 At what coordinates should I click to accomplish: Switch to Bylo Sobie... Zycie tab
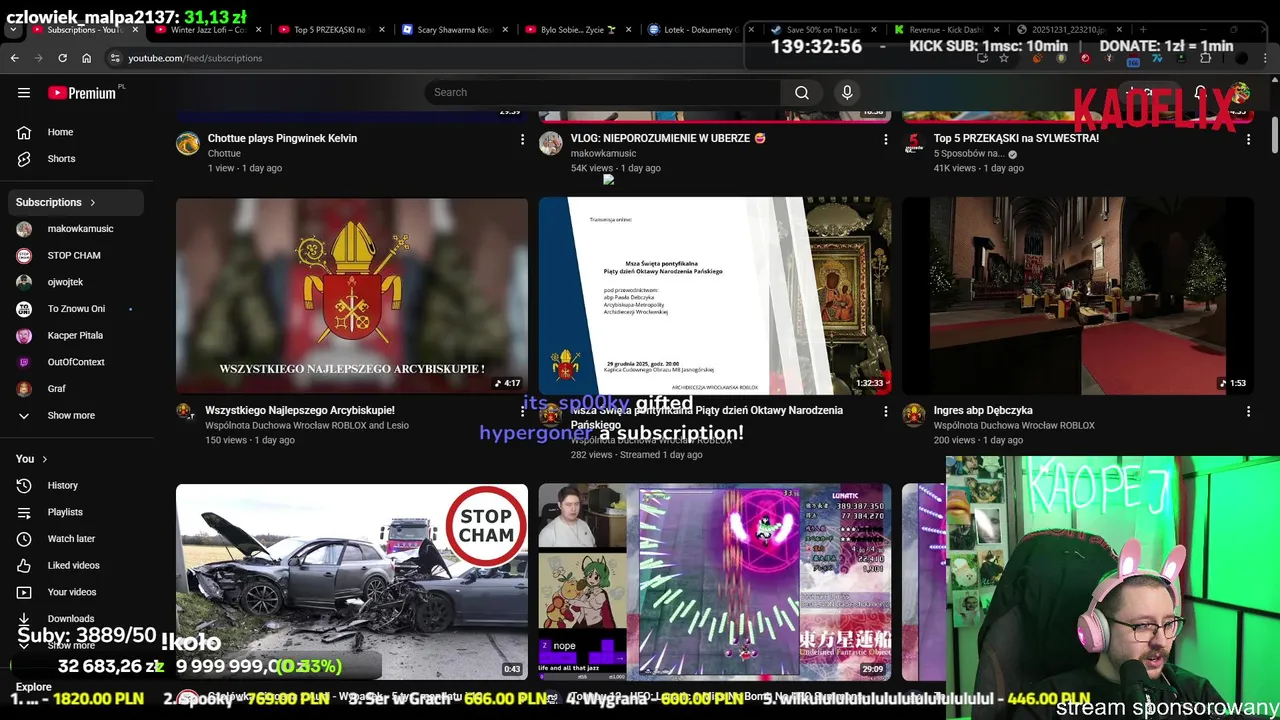click(x=577, y=30)
